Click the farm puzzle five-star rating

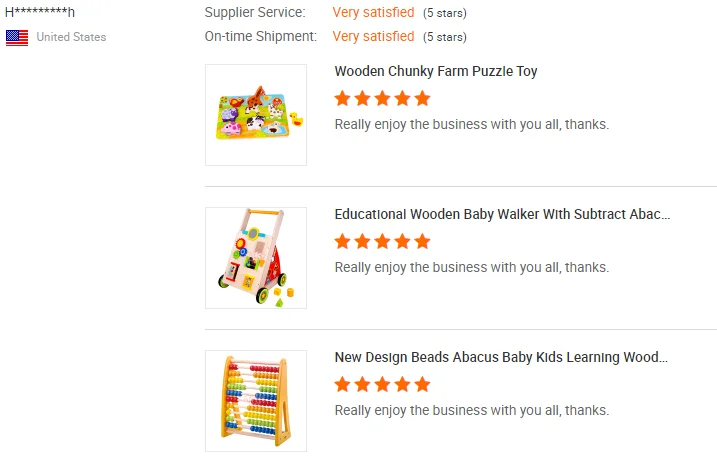pyautogui.click(x=382, y=98)
